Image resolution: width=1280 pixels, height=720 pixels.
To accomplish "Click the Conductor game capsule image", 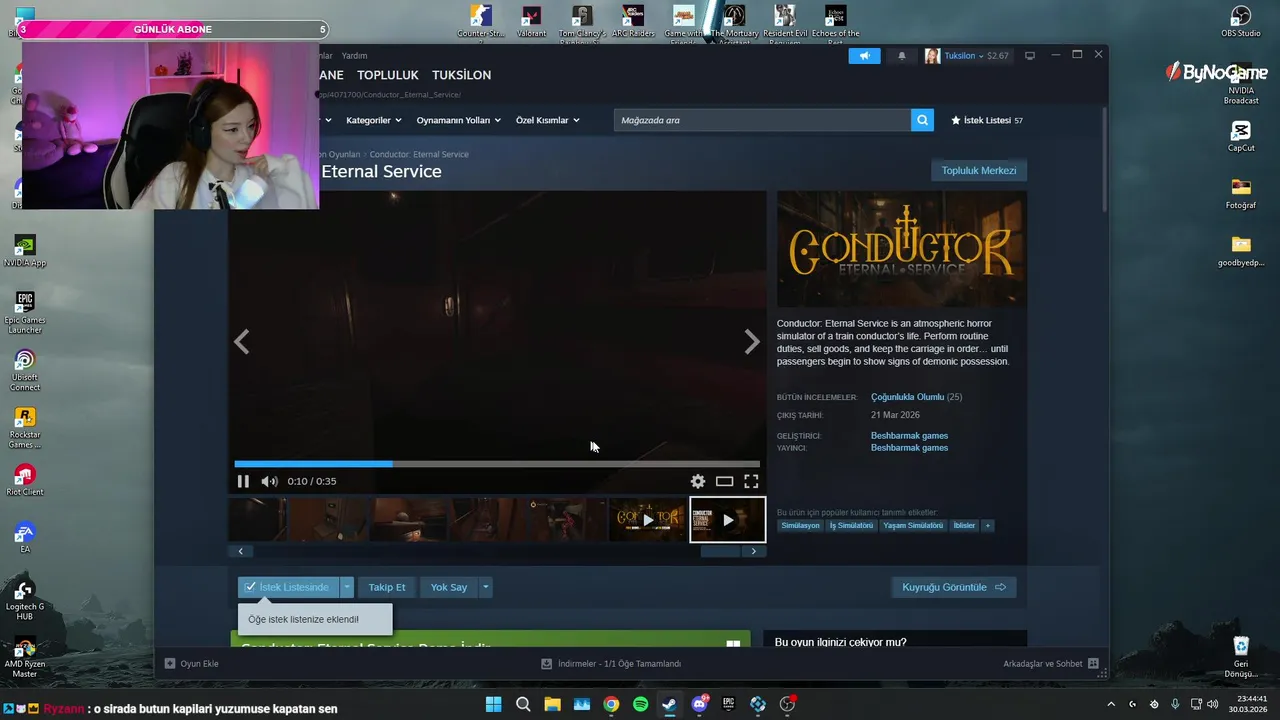I will pos(901,249).
